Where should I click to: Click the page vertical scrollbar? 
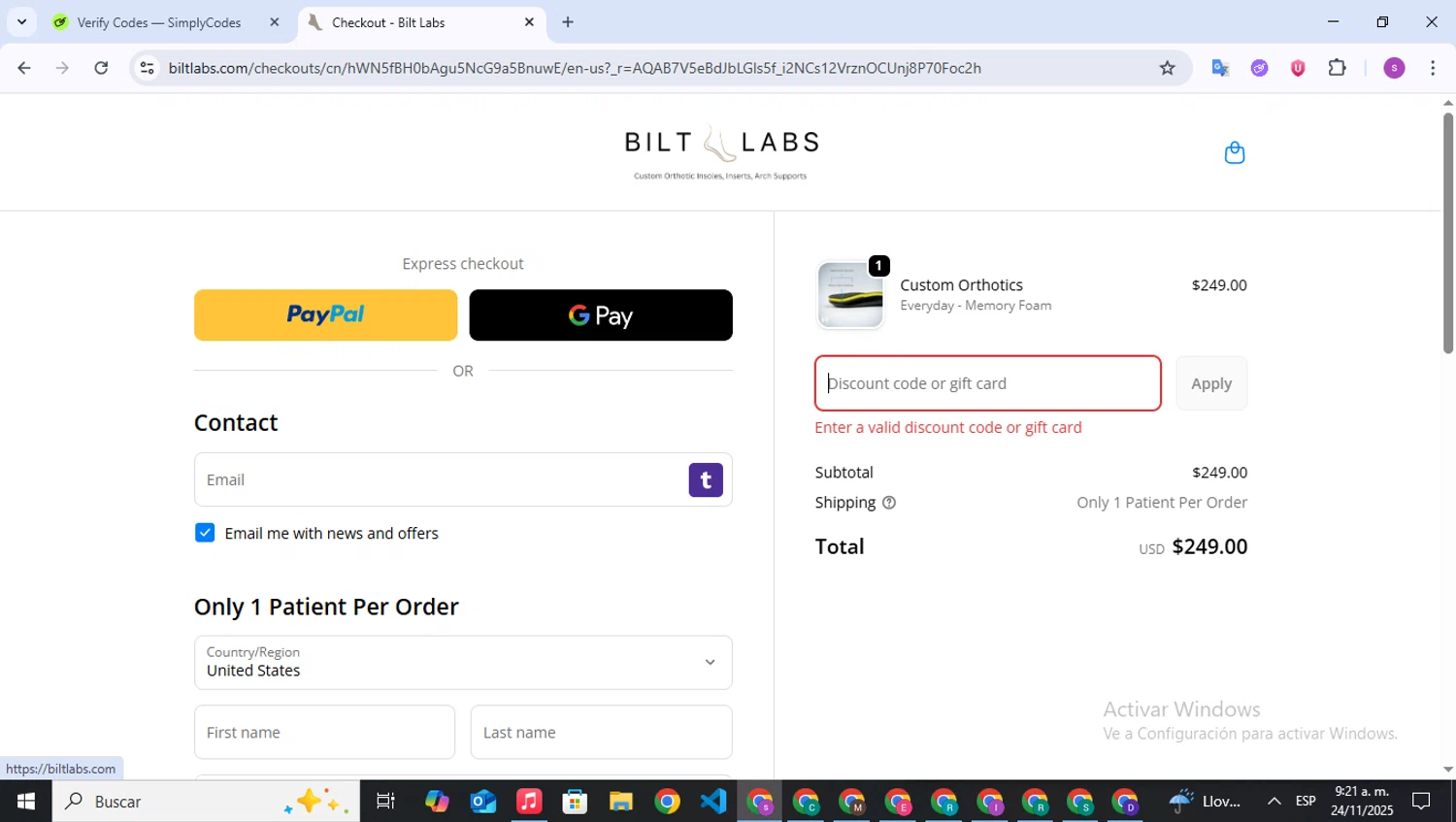pos(1447,233)
